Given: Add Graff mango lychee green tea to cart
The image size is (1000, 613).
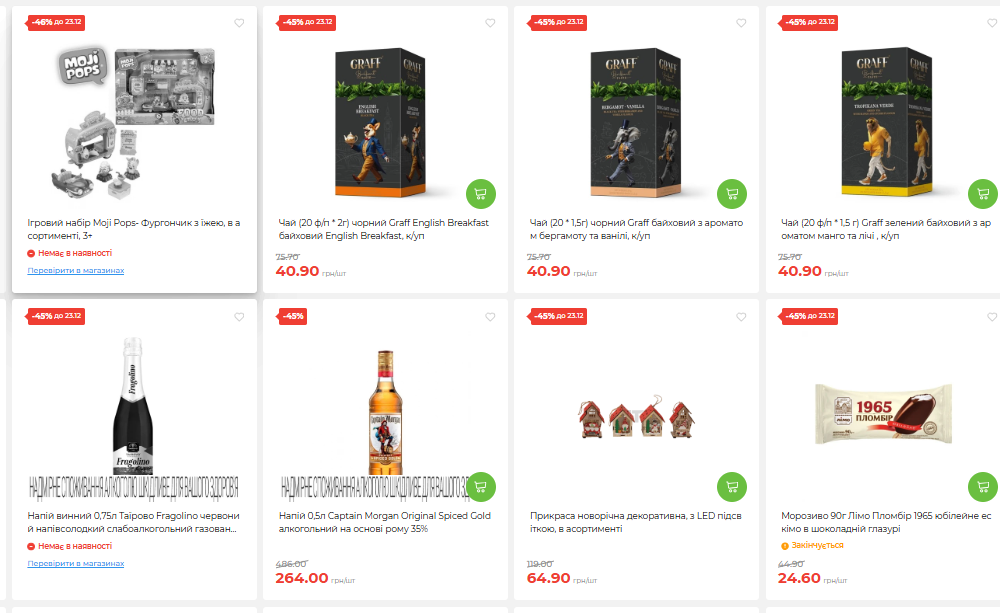Looking at the screenshot, I should [x=982, y=194].
